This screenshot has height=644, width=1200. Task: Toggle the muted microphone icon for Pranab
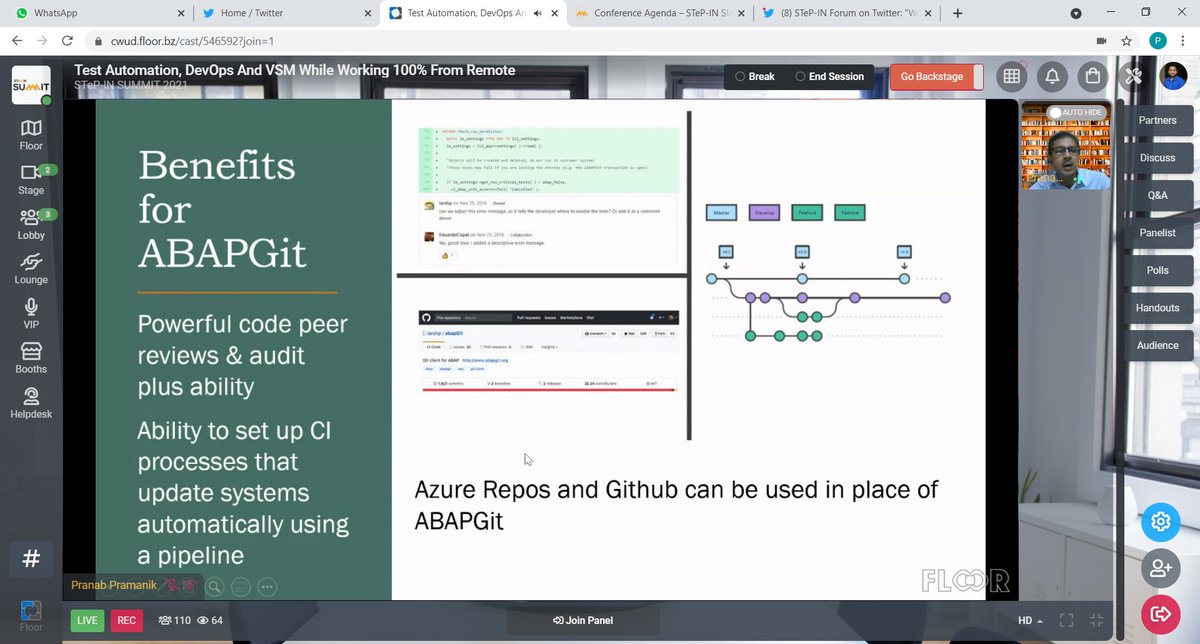173,586
